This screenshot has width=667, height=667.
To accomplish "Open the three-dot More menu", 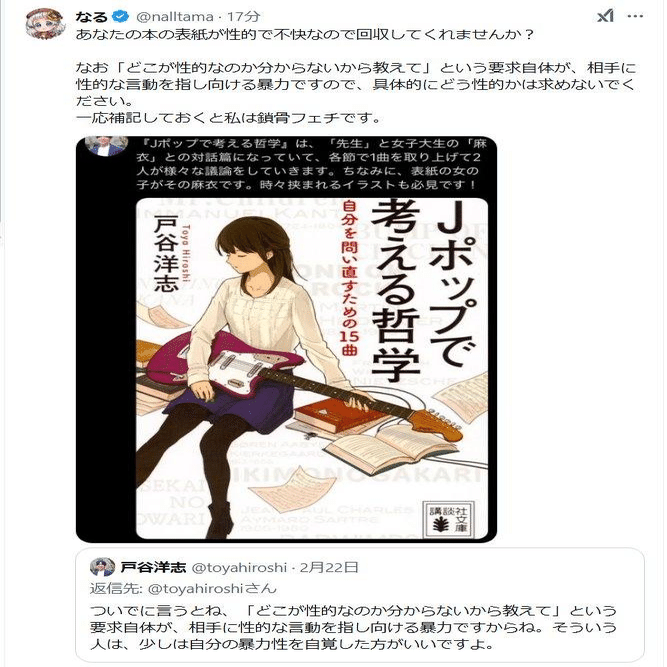I will point(635,17).
